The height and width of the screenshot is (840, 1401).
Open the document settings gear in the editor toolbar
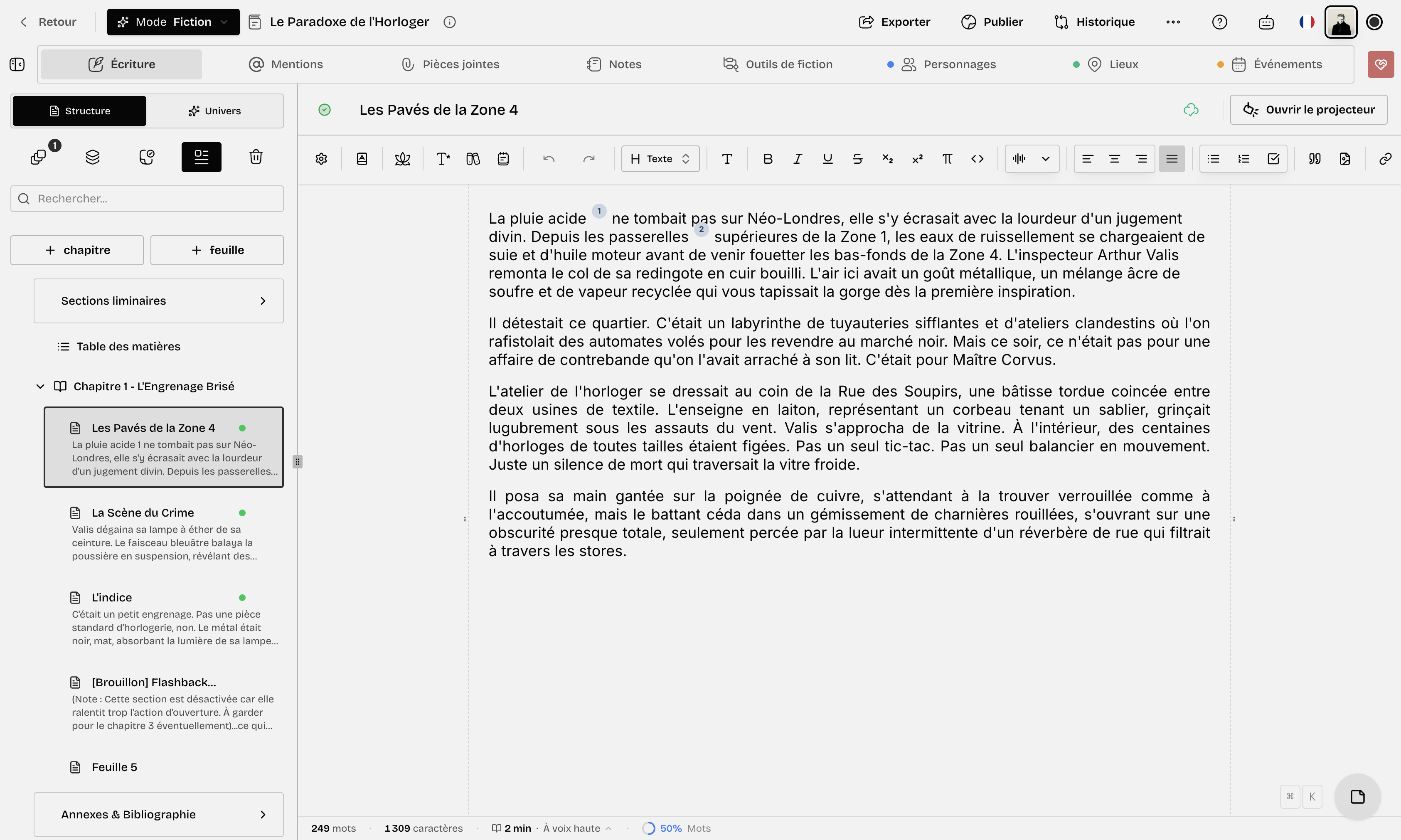(x=320, y=158)
